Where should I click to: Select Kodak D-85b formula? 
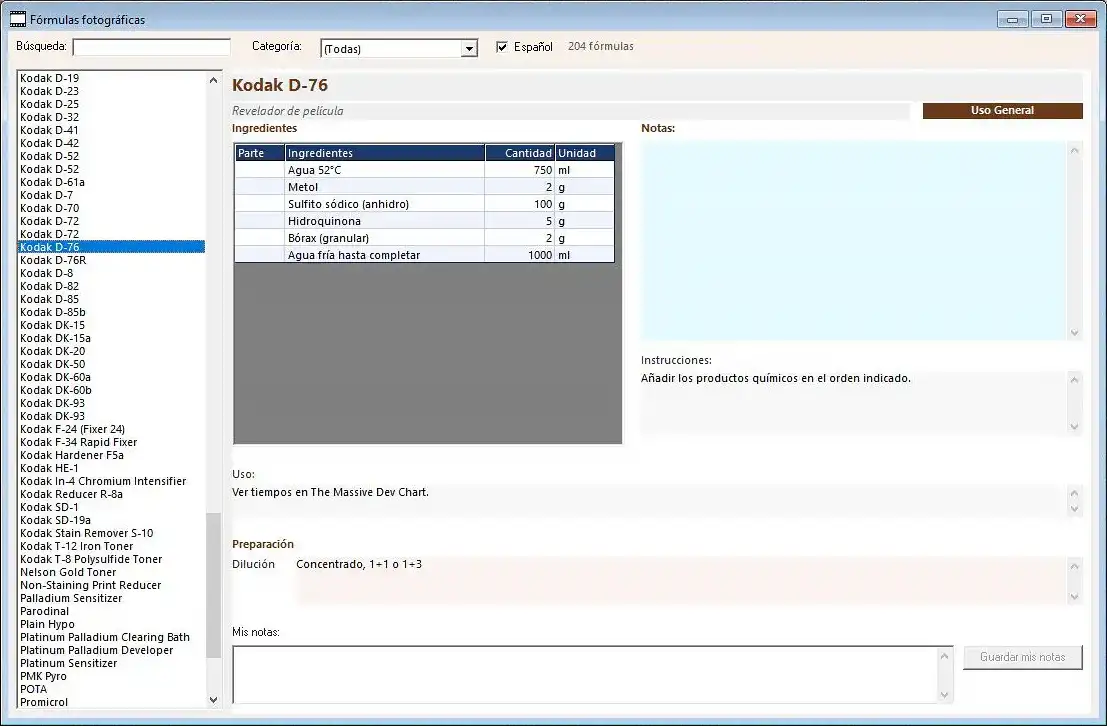pos(111,312)
